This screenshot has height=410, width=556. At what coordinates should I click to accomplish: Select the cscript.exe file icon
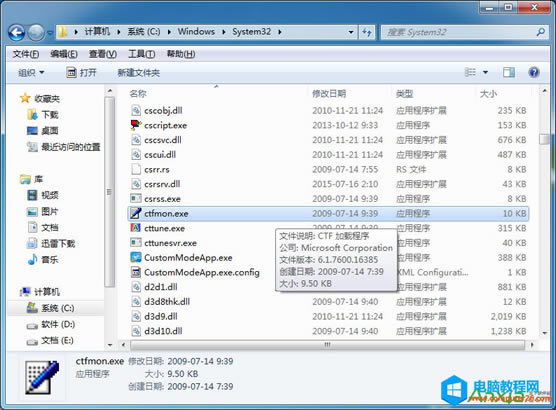[136, 125]
